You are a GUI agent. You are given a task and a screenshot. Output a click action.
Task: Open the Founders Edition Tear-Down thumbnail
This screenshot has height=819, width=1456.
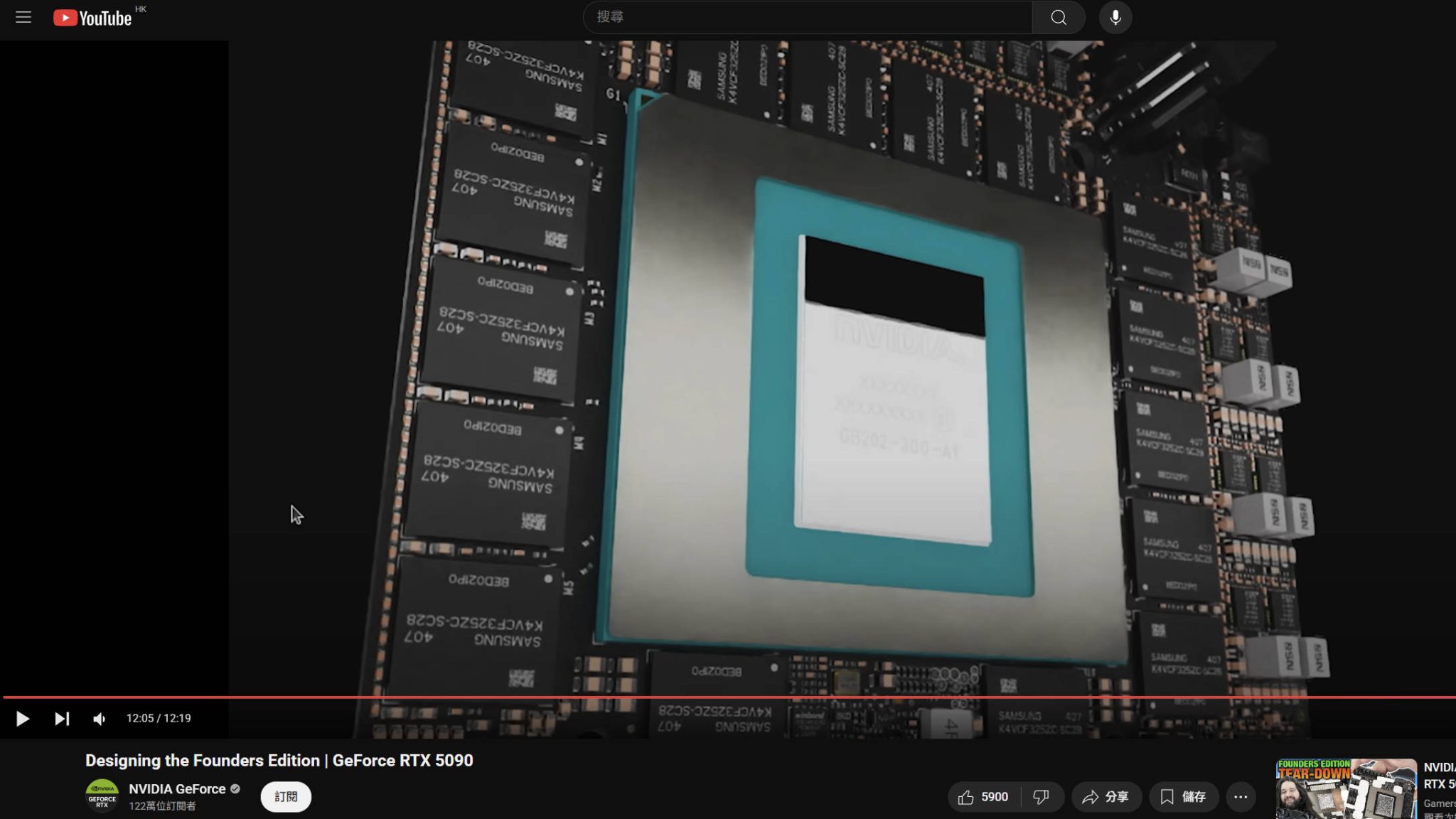[1346, 789]
